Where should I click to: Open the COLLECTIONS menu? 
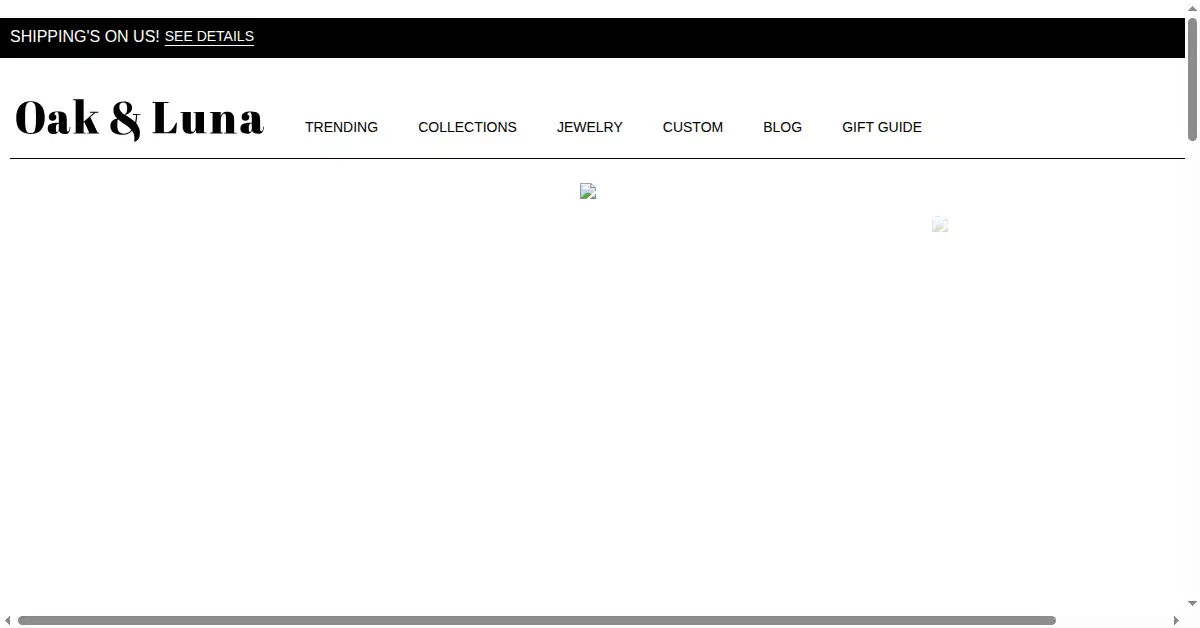(467, 127)
